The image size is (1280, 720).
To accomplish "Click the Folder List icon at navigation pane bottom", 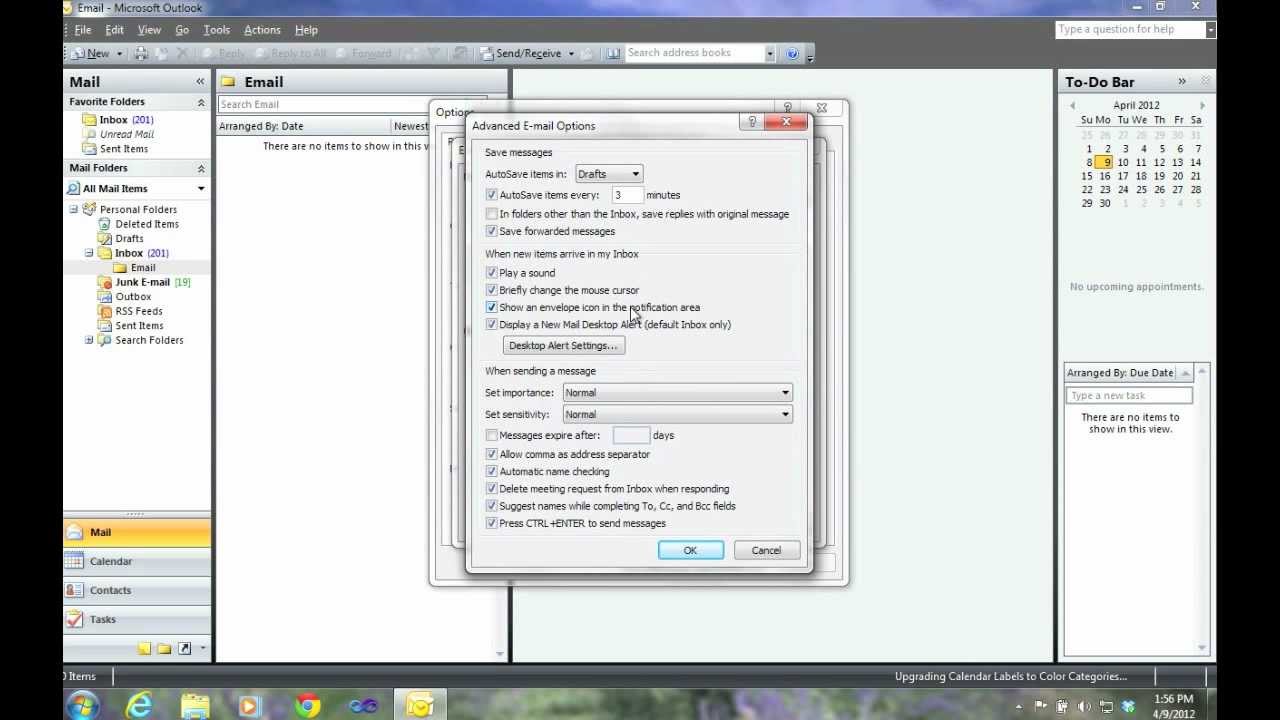I will [x=165, y=648].
